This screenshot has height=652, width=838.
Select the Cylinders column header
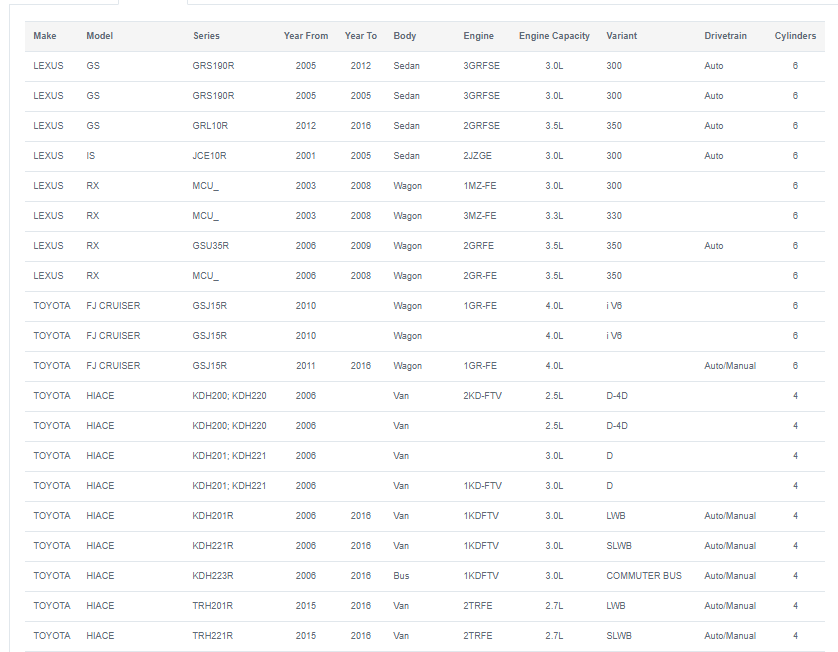[x=795, y=36]
